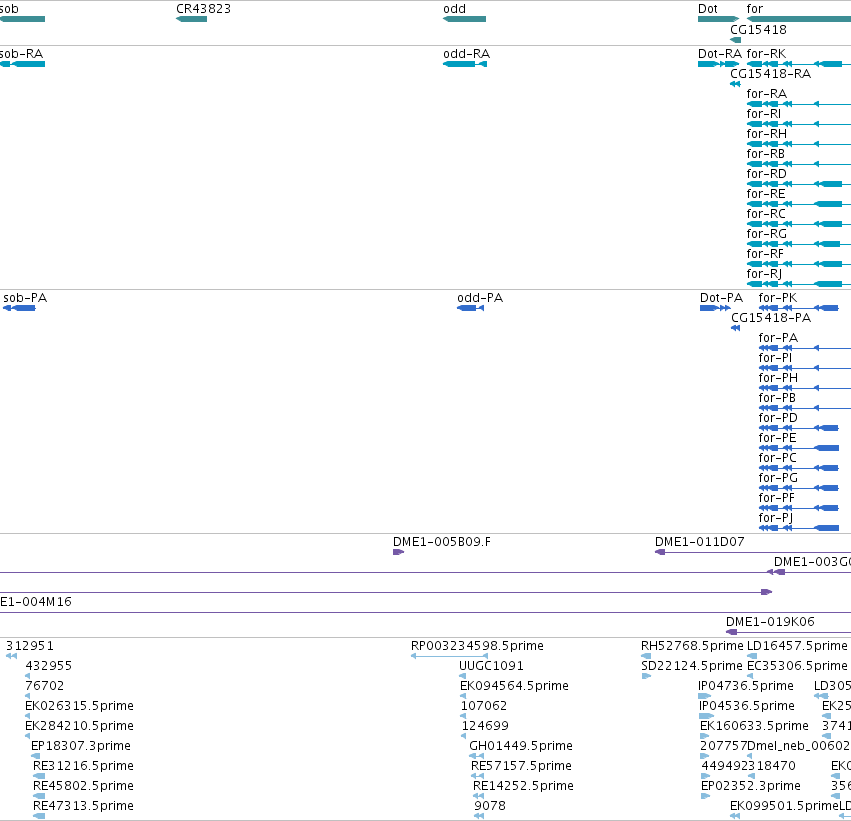The width and height of the screenshot is (851, 821).
Task: Open EK284210.5prime EST
Action: 28,736
